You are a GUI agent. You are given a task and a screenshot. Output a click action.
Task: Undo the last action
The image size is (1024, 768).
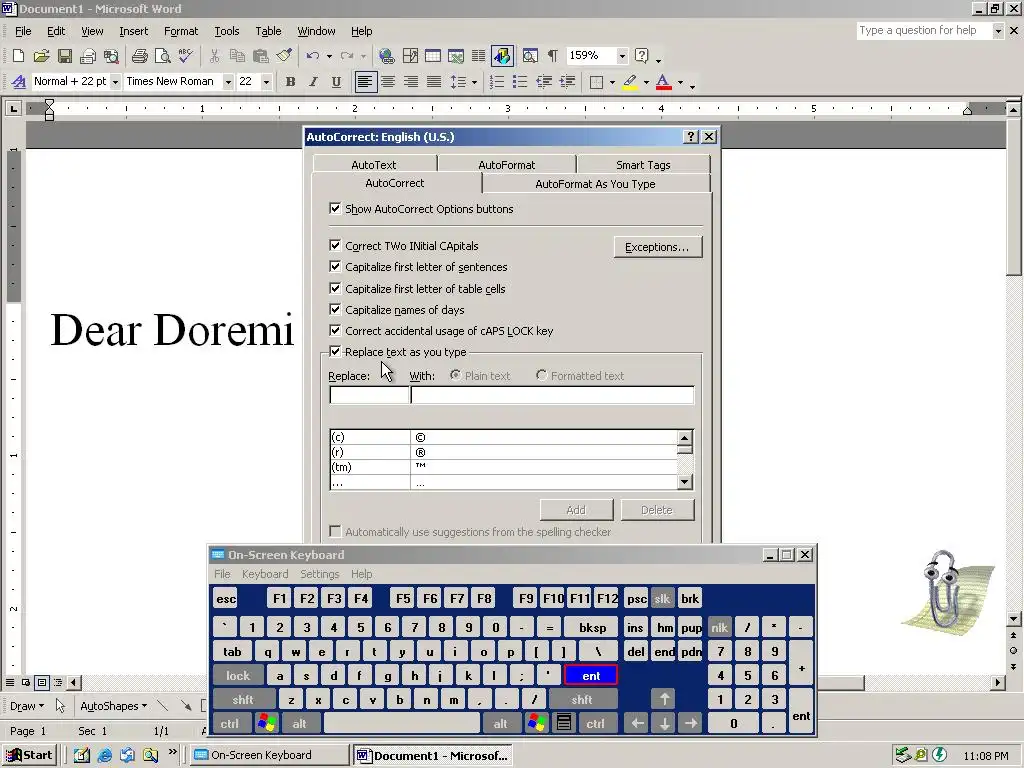pyautogui.click(x=313, y=56)
